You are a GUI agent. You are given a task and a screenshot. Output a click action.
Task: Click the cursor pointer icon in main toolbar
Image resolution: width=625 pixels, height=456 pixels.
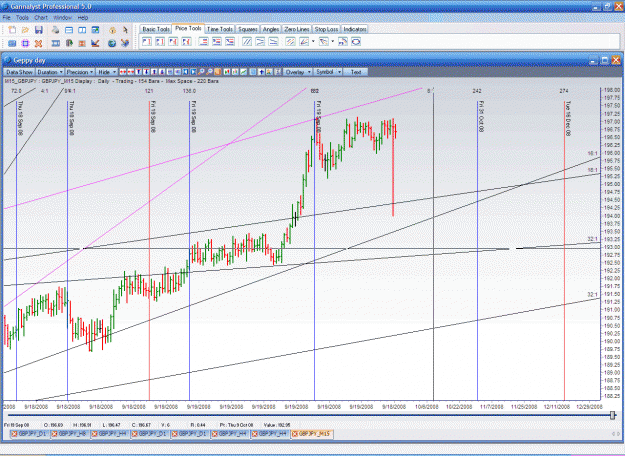pyautogui.click(x=125, y=30)
